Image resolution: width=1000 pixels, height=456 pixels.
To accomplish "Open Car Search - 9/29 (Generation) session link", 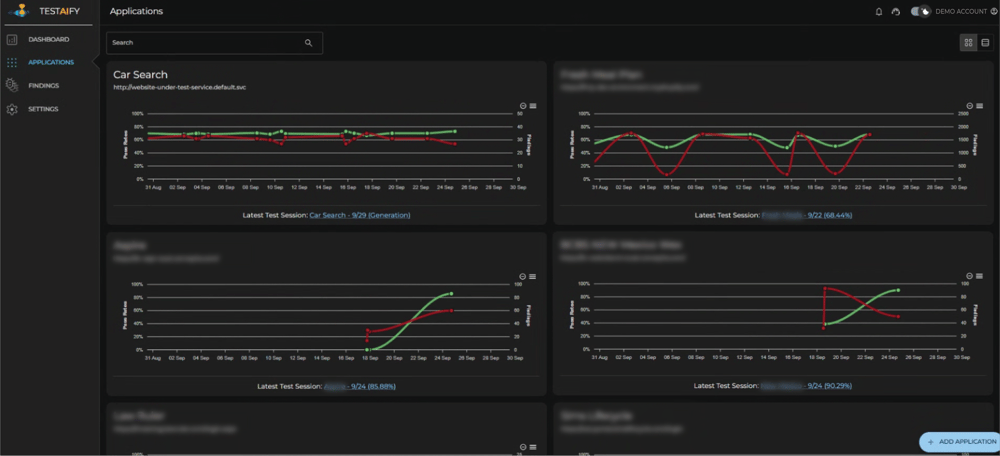I will tap(360, 215).
